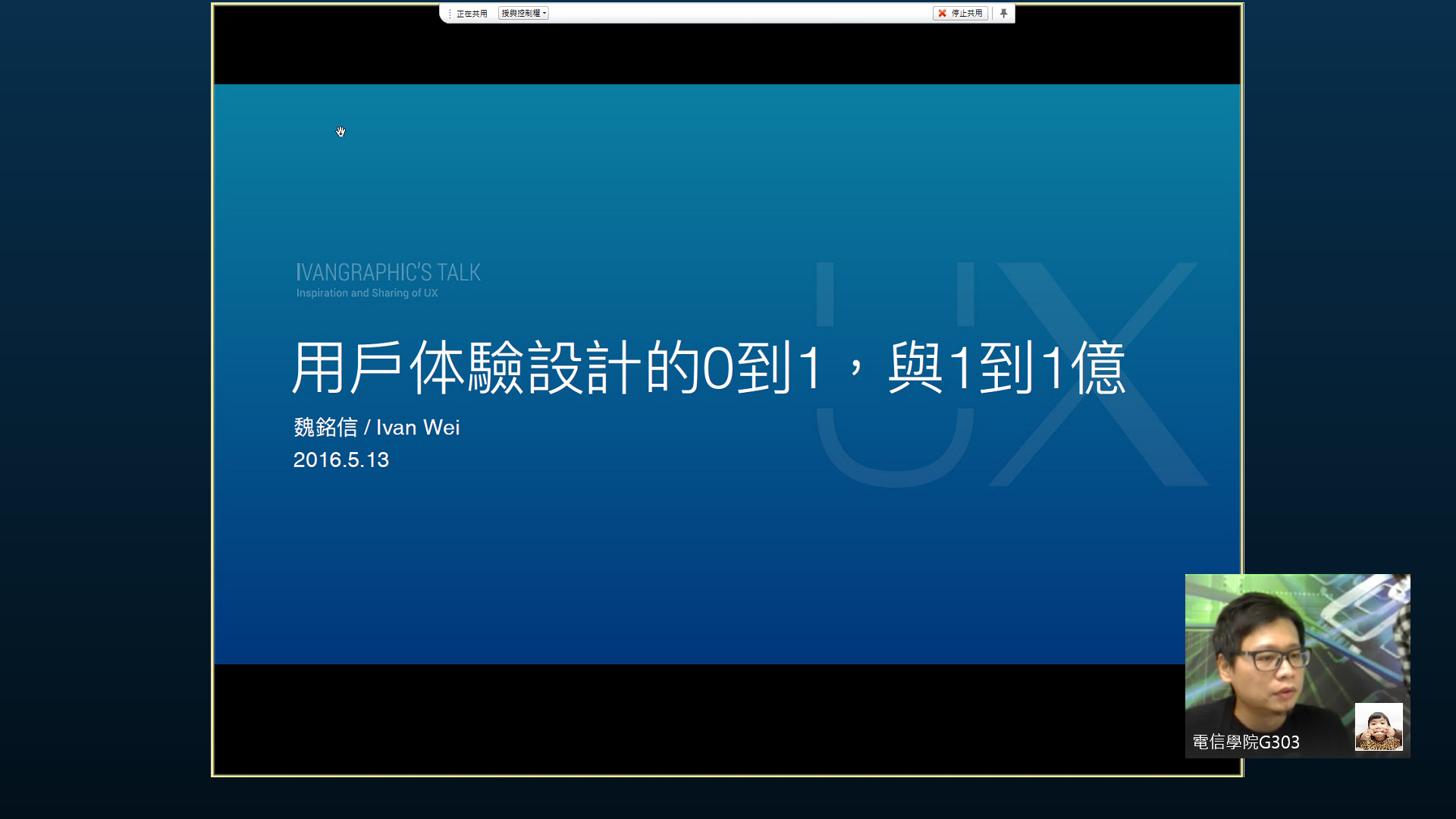Click the slide title 用戶体驗設計的0到1

(x=557, y=368)
